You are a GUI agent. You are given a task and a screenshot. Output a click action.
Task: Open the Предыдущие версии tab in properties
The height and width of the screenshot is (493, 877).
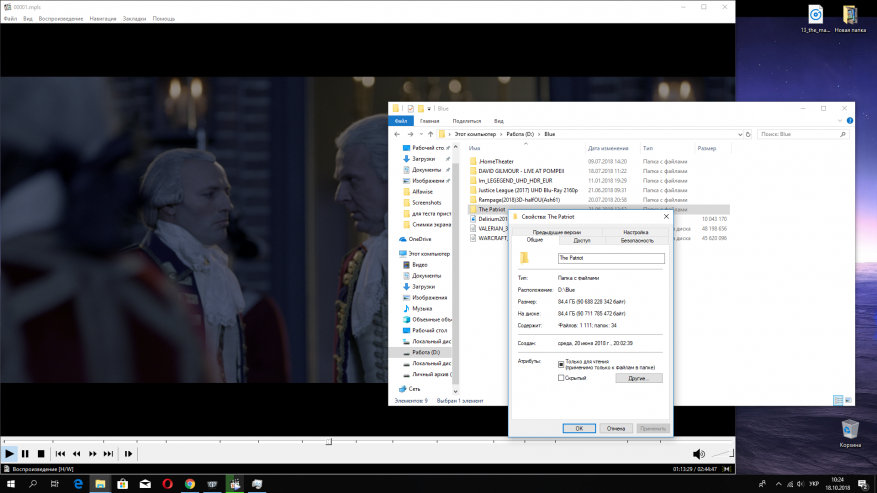click(x=557, y=232)
